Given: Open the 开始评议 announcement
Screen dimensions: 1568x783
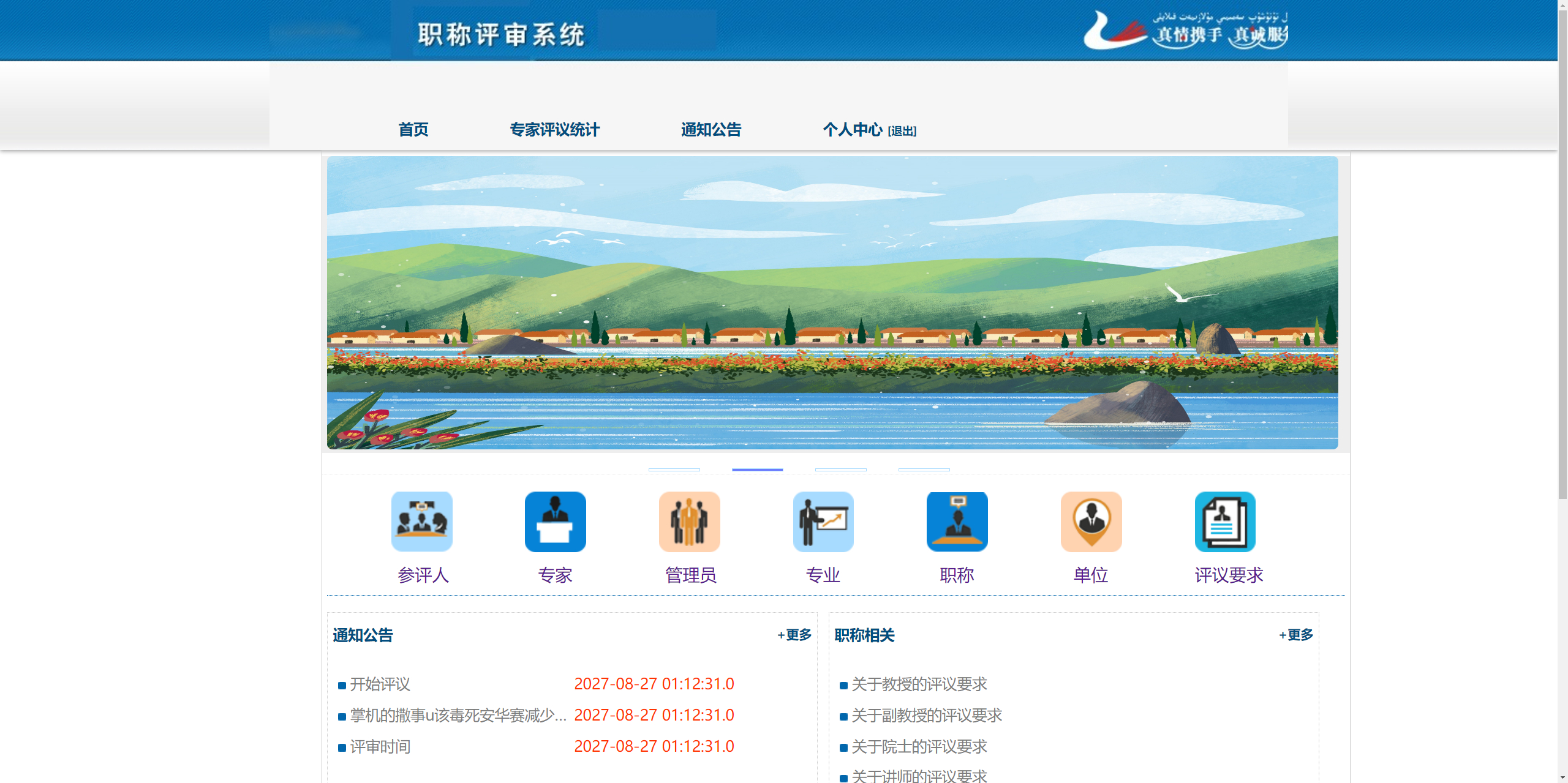Looking at the screenshot, I should click(380, 684).
